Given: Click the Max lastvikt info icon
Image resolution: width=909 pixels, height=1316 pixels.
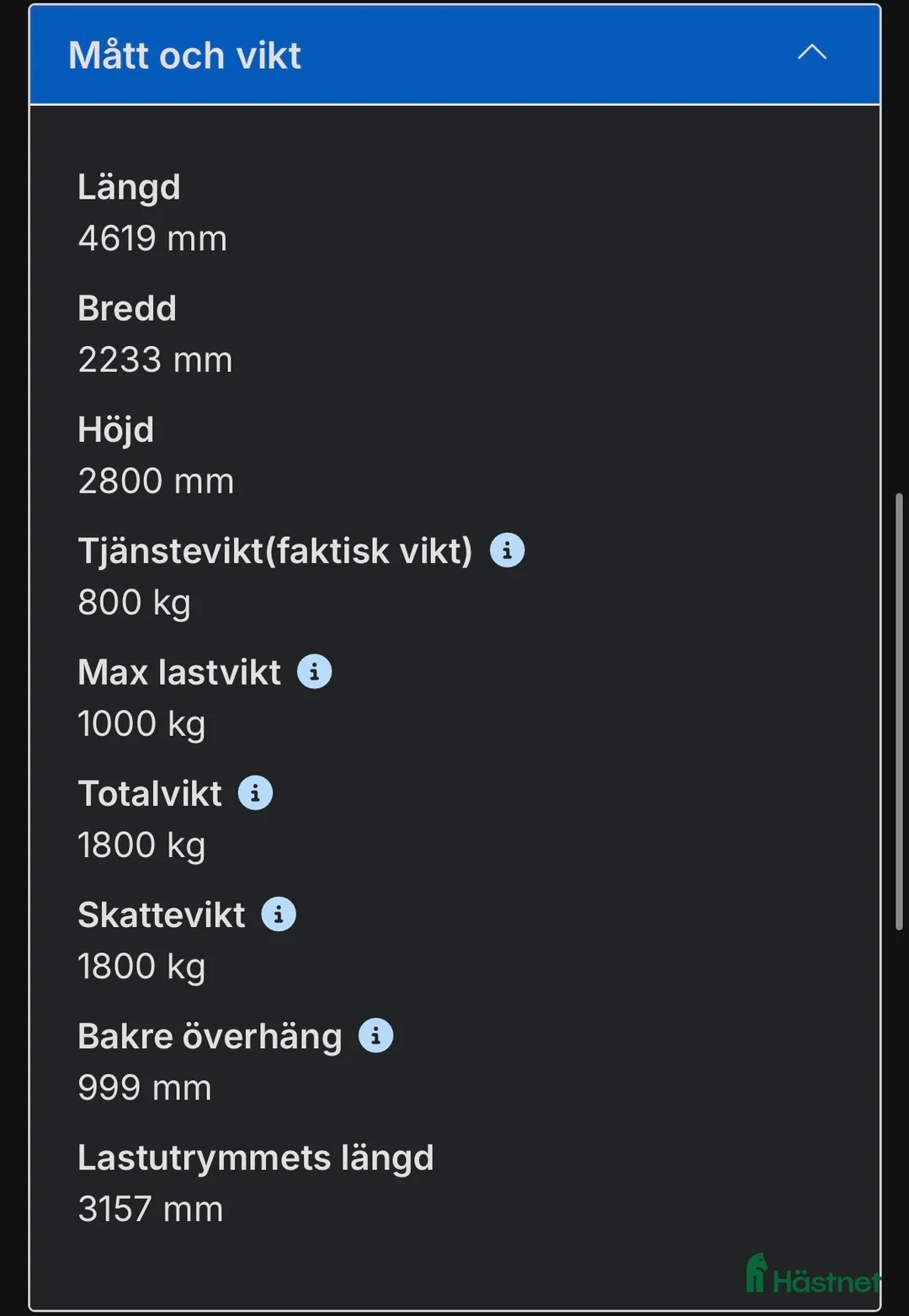Looking at the screenshot, I should tap(315, 671).
